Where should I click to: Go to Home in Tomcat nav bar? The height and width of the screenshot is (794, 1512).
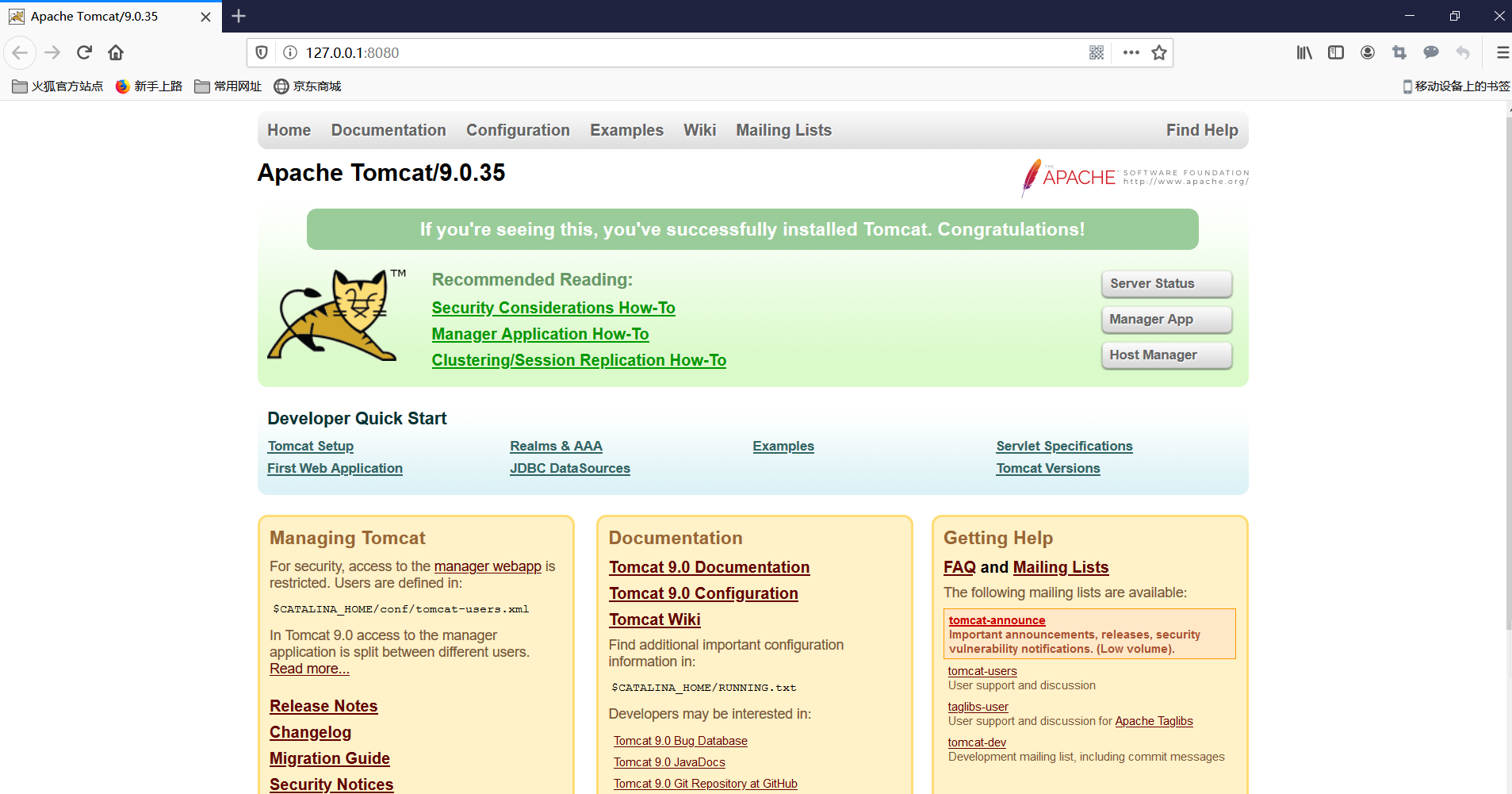289,130
